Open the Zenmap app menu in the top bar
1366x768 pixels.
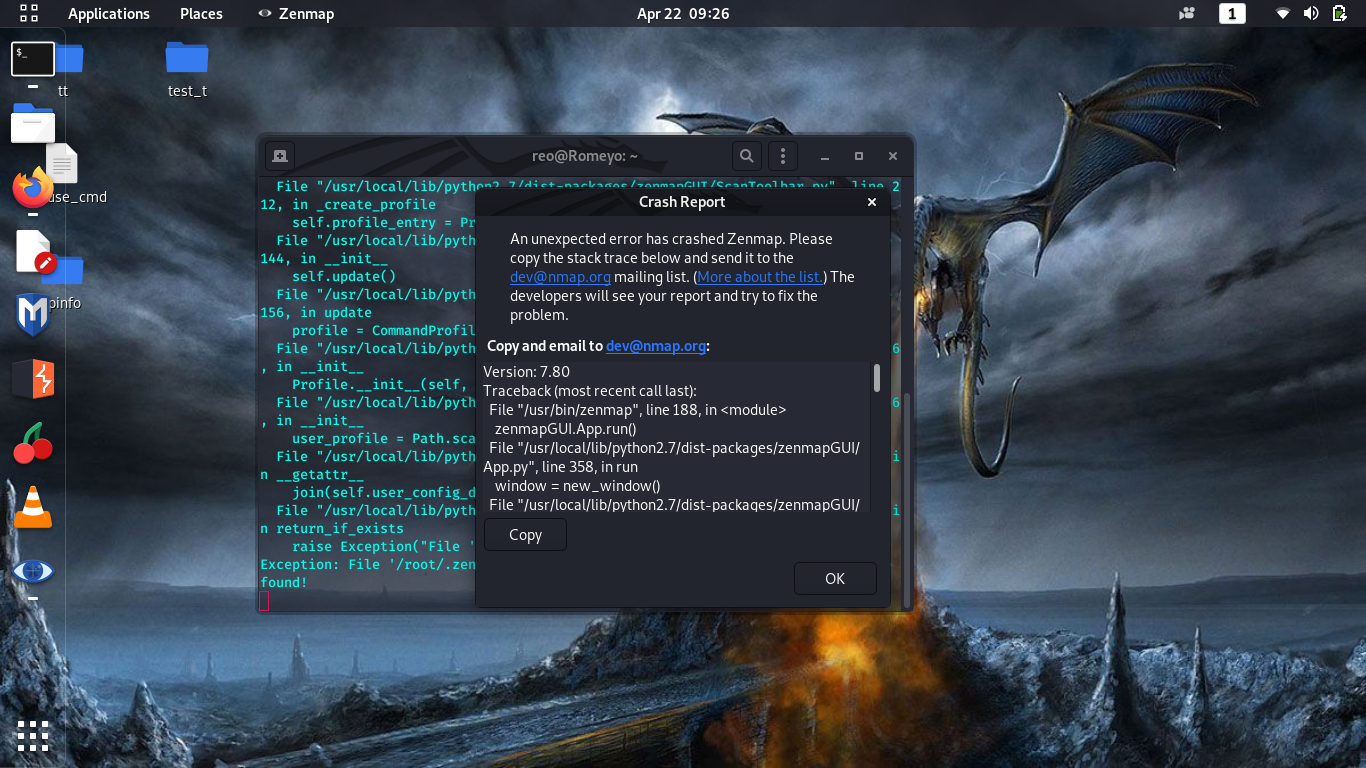tap(296, 13)
